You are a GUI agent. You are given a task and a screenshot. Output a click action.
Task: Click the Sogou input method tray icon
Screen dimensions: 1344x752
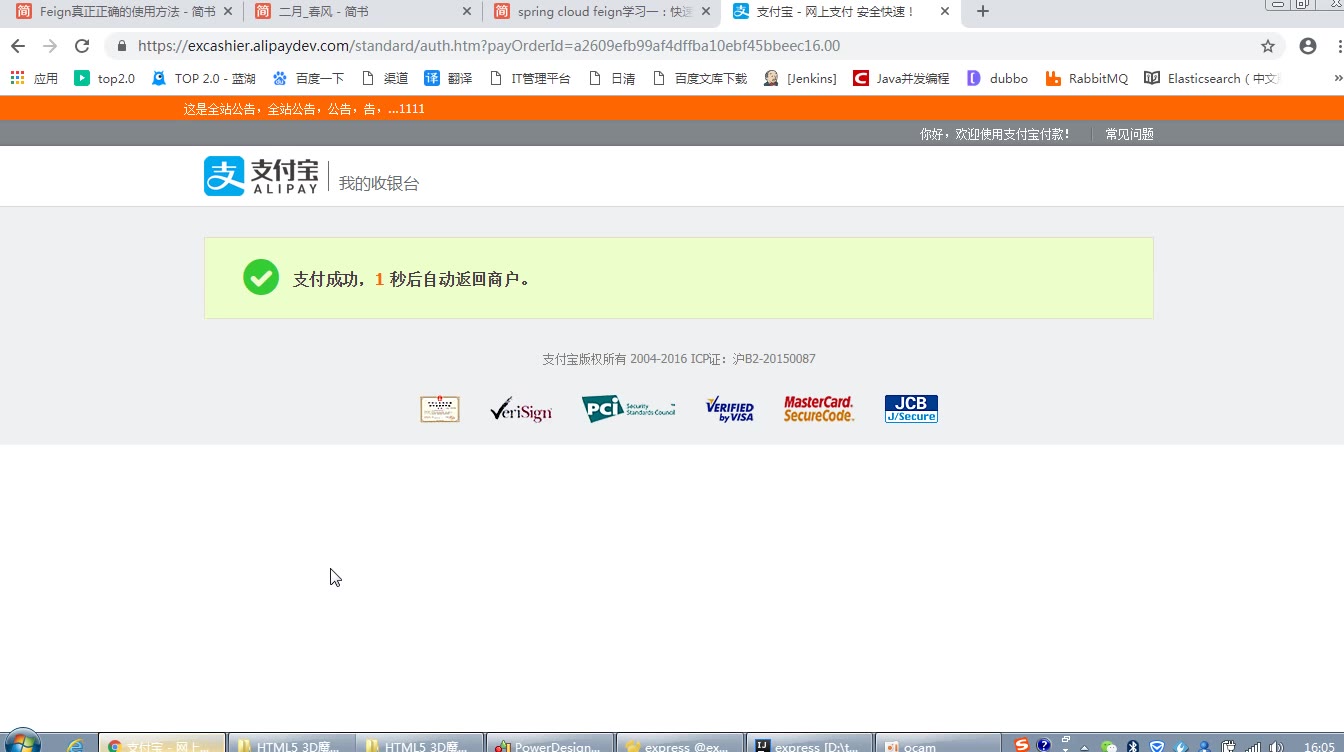coord(1021,745)
